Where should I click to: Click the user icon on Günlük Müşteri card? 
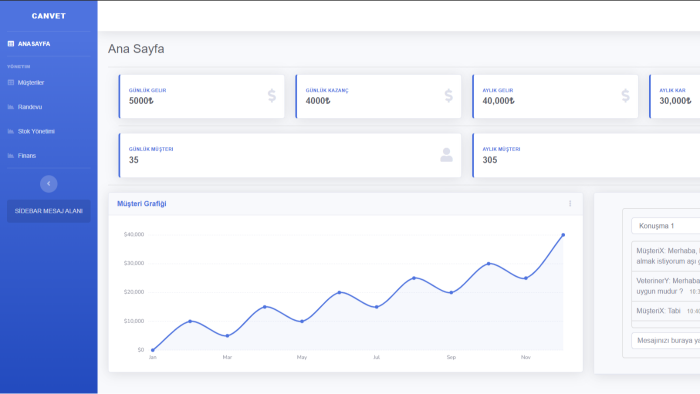point(446,155)
